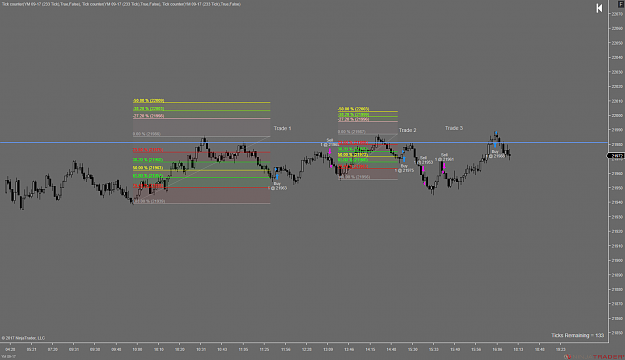Click the 'Trade 1' text label
Viewport: 625px width, 360px height.
pyautogui.click(x=282, y=128)
